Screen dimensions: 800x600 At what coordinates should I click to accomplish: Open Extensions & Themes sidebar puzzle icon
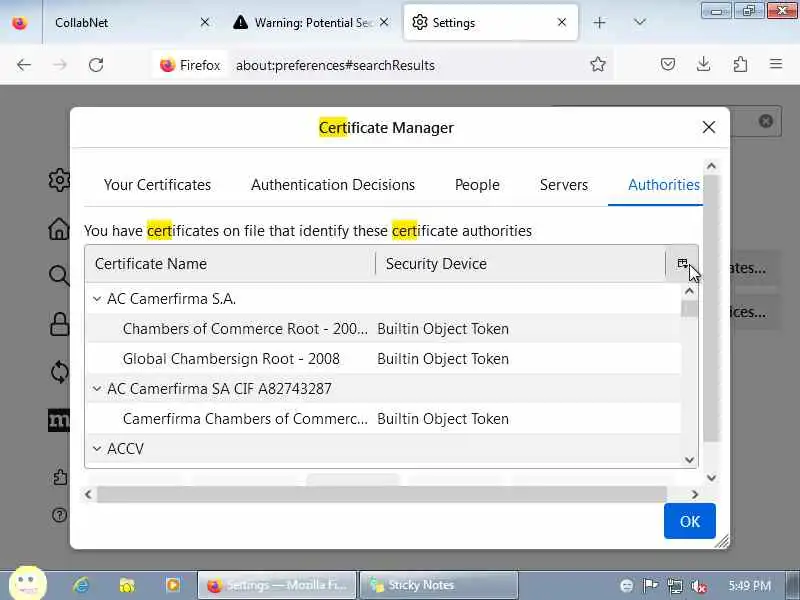[60, 478]
